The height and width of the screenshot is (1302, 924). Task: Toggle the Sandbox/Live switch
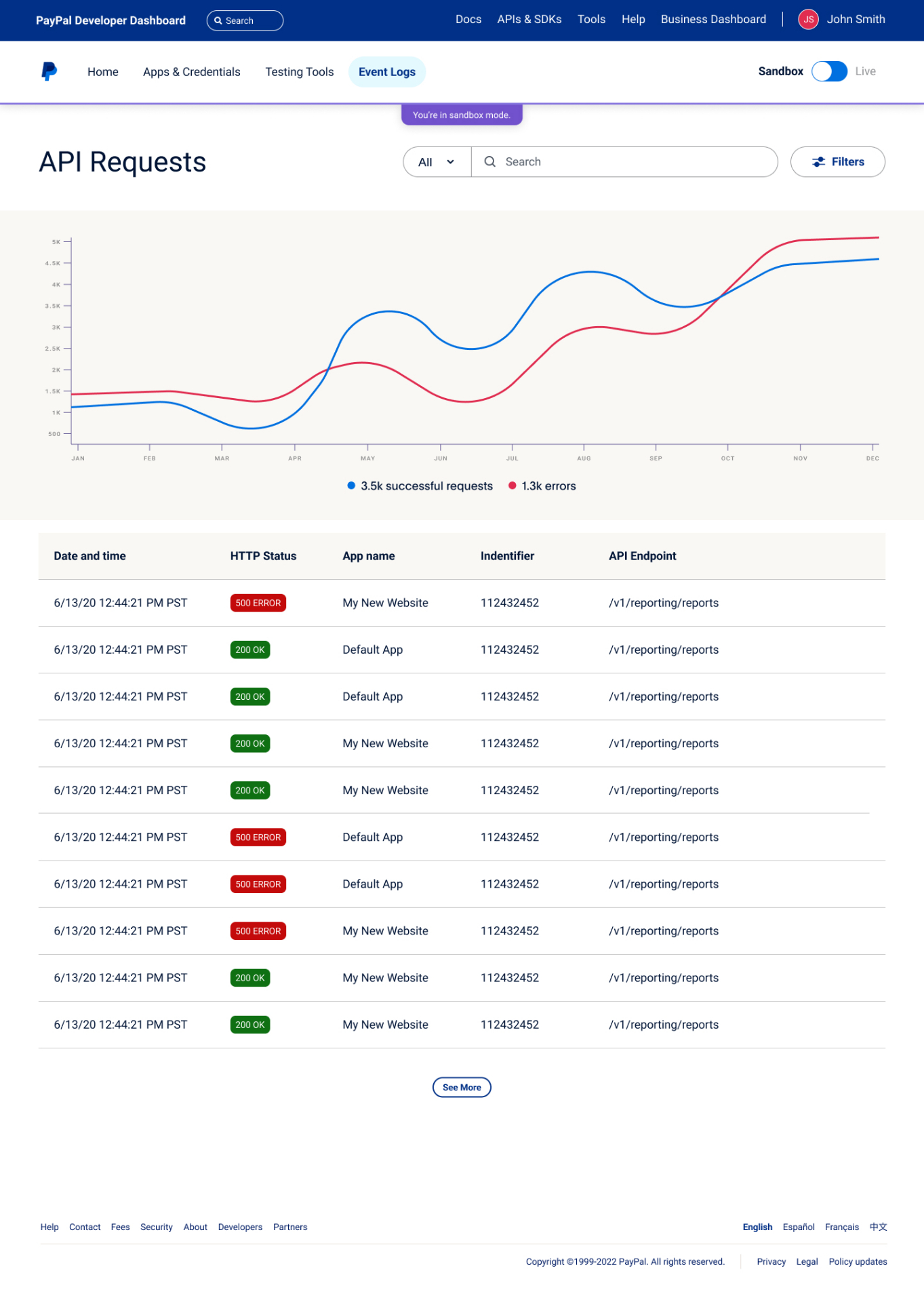tap(829, 71)
